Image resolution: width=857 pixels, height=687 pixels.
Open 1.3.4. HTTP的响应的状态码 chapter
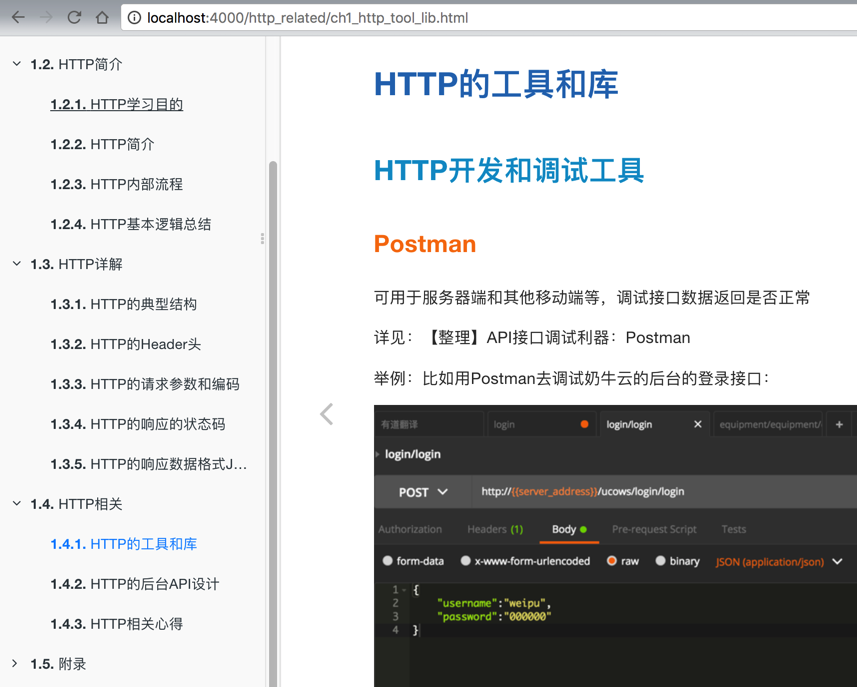(138, 424)
